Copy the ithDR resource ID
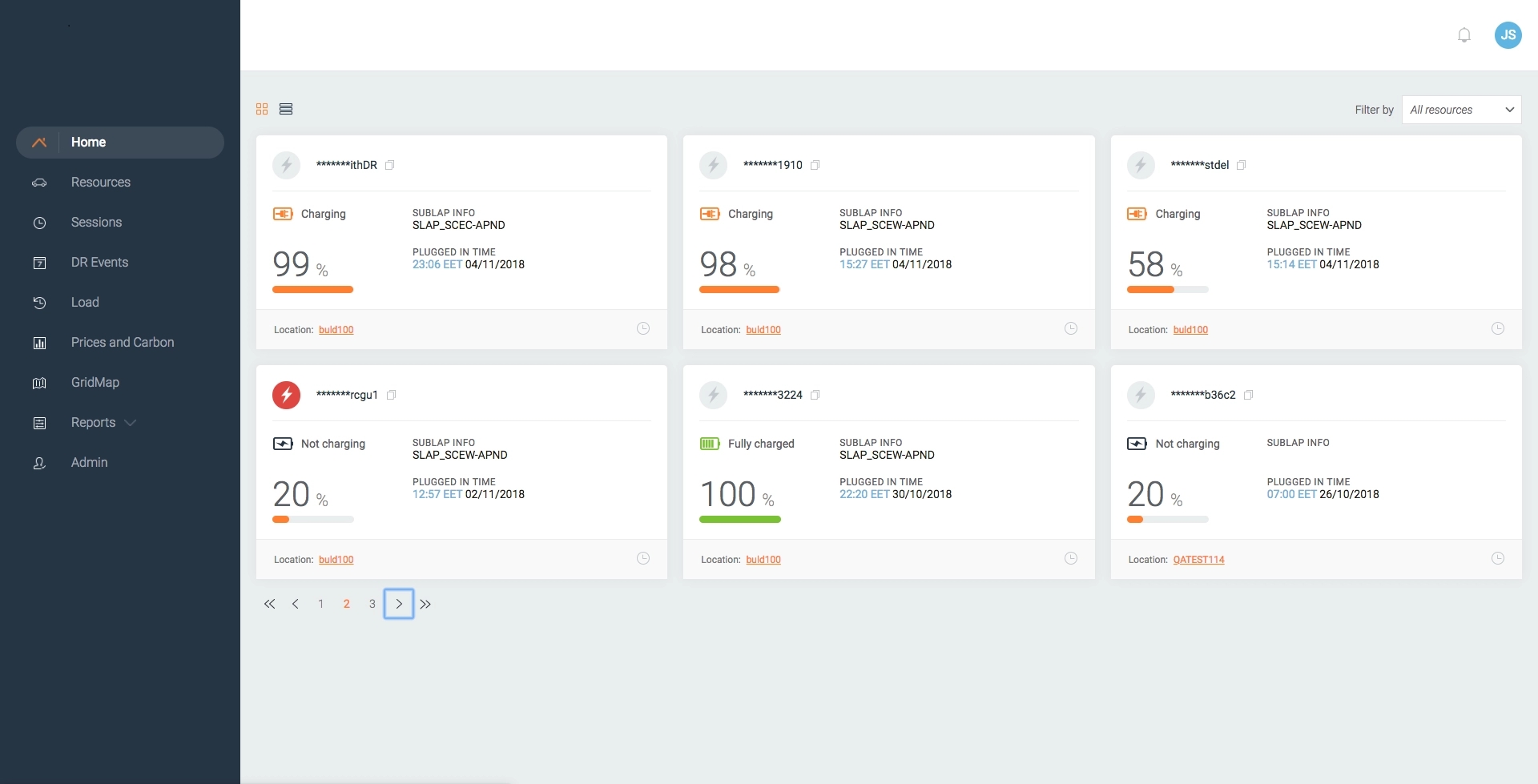Image resolution: width=1538 pixels, height=784 pixels. (x=390, y=165)
